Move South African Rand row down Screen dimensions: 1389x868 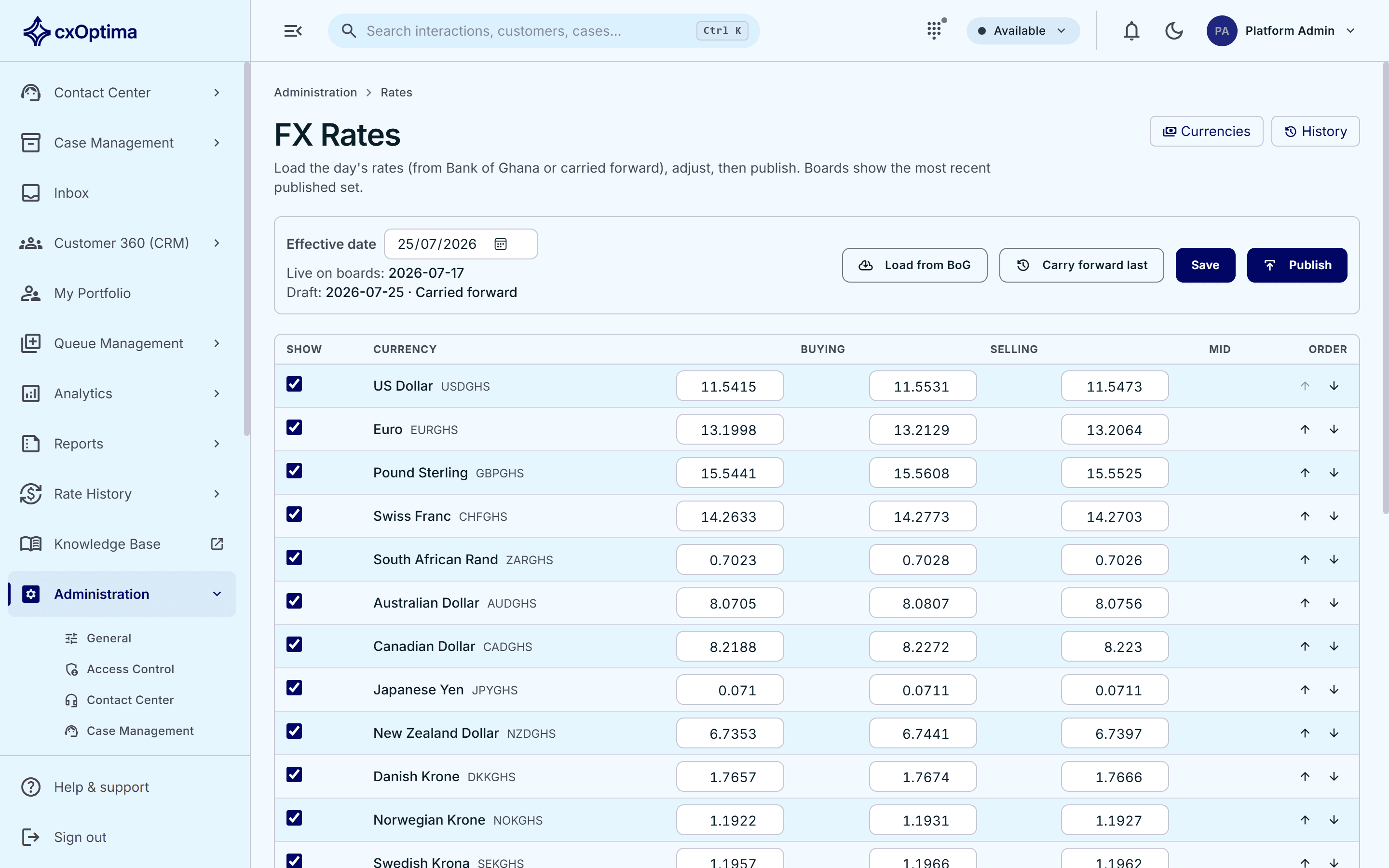pyautogui.click(x=1334, y=559)
